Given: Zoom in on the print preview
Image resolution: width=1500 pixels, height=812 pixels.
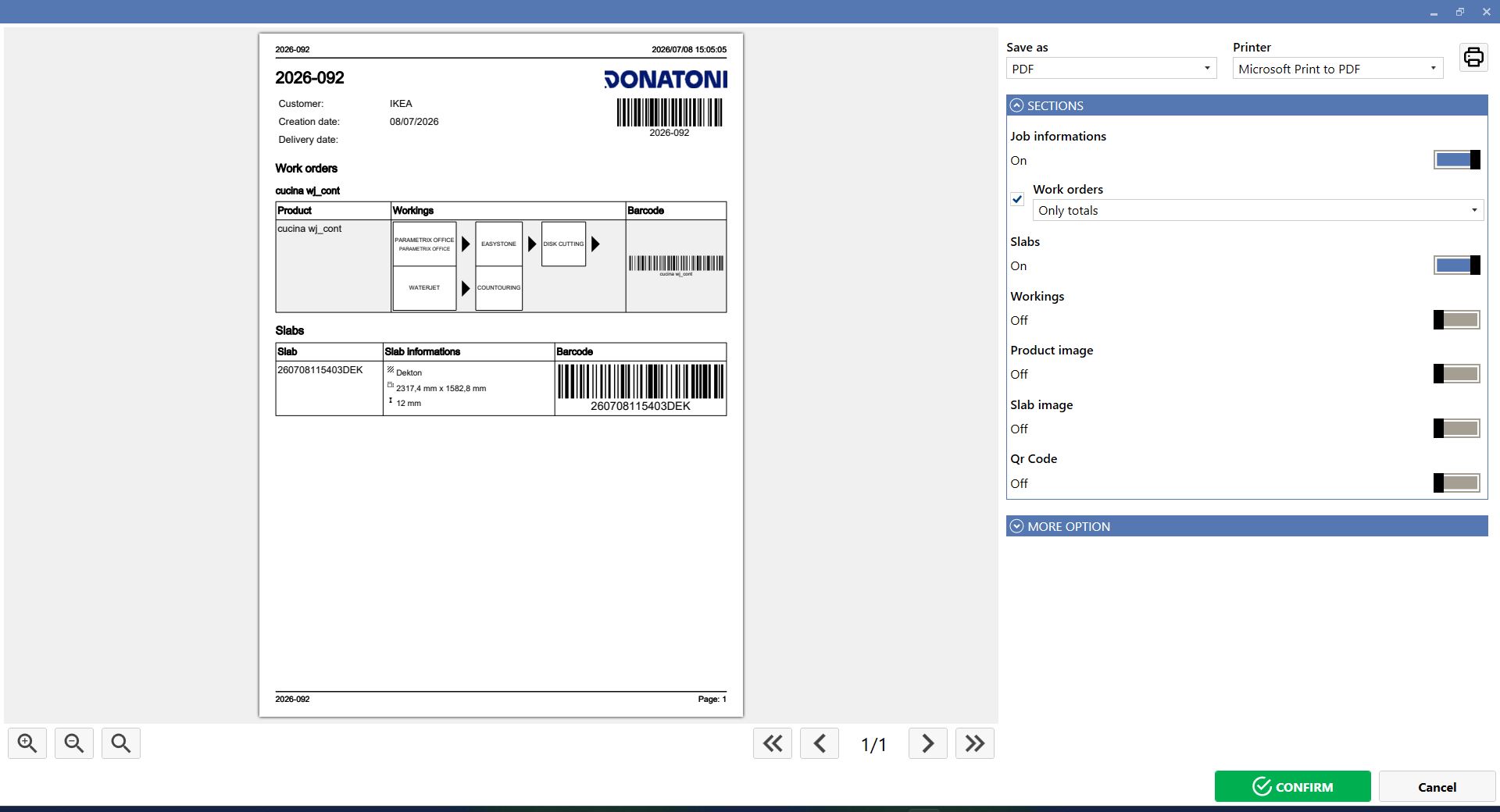Looking at the screenshot, I should pyautogui.click(x=27, y=743).
